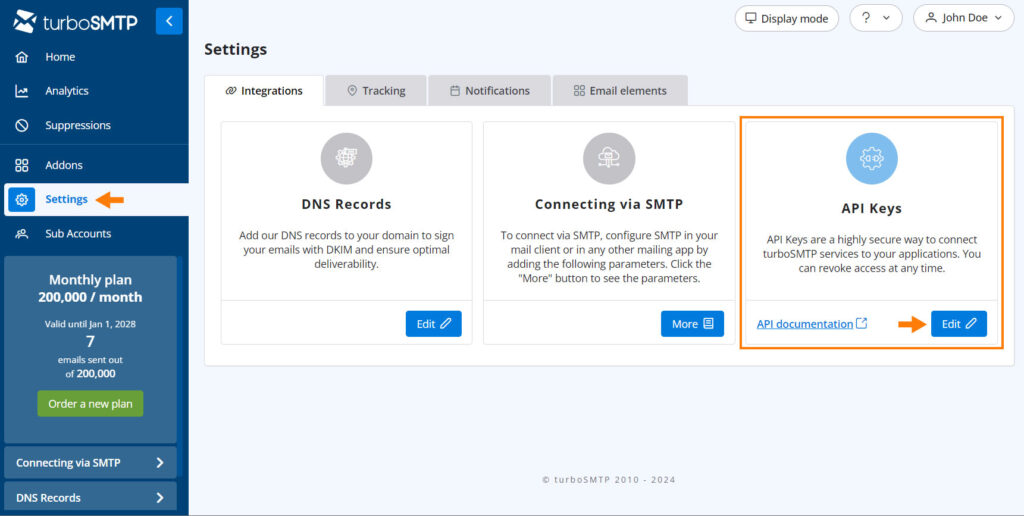
Task: Click the API Keys circular icon
Action: click(x=871, y=158)
